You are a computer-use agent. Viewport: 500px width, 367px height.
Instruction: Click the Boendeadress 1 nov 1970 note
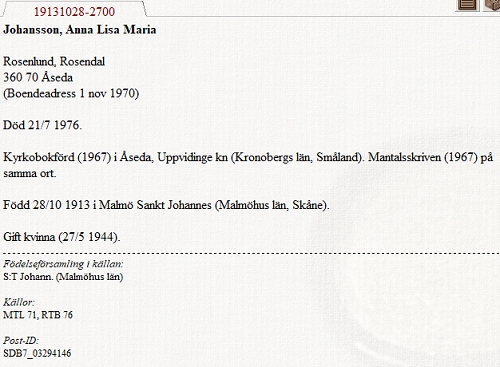tap(71, 93)
